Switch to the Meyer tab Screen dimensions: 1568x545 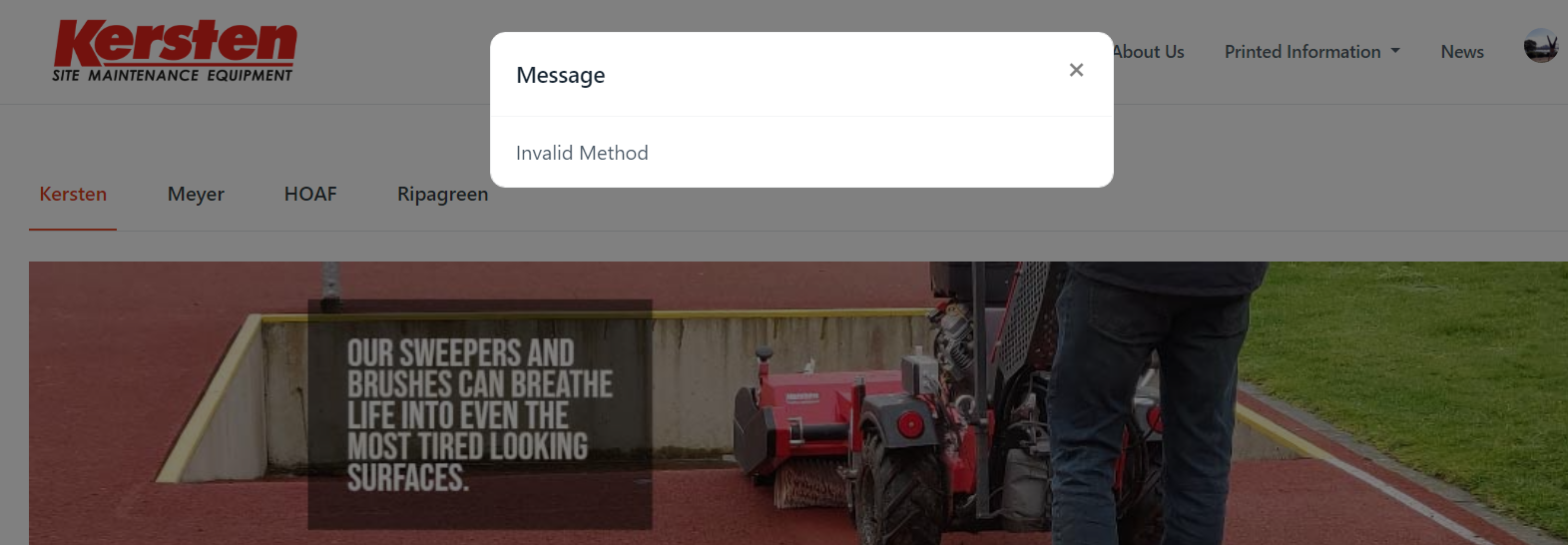pyautogui.click(x=196, y=194)
